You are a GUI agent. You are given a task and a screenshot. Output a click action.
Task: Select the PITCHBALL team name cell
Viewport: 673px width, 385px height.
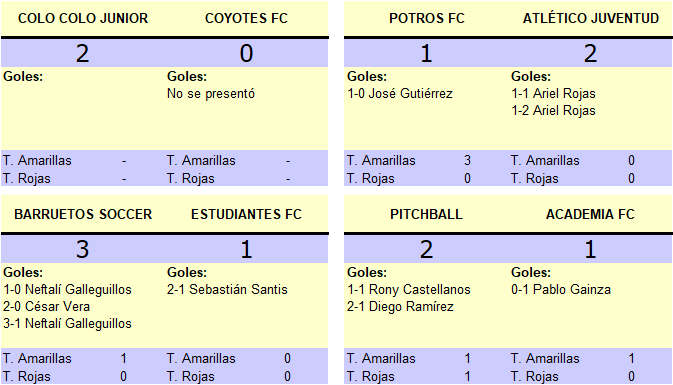[x=426, y=214]
